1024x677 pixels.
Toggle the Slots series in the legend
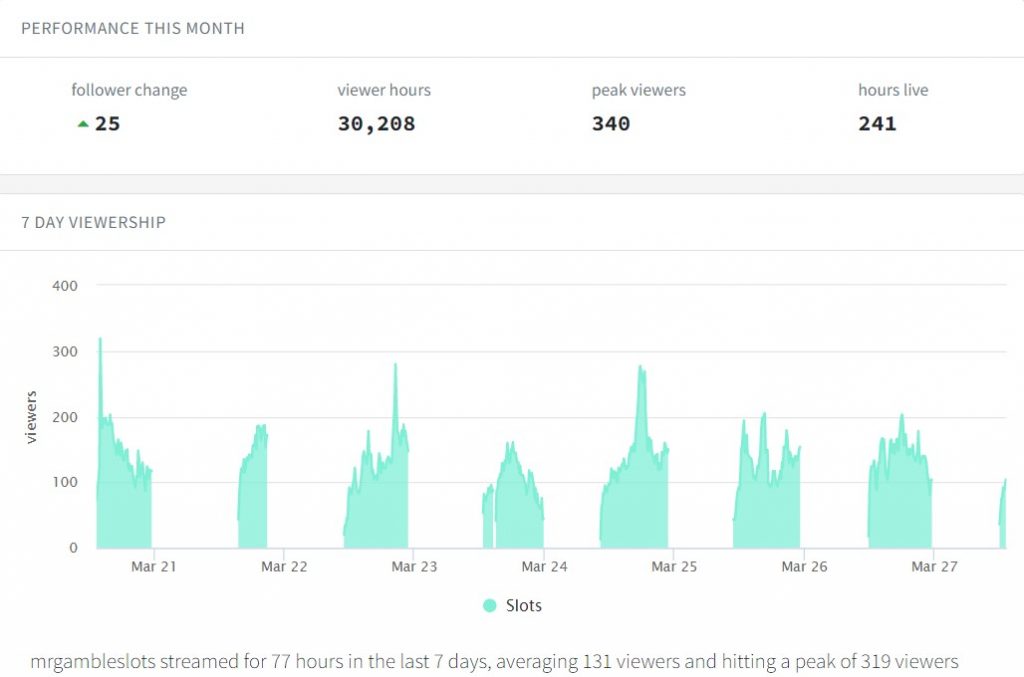[513, 606]
